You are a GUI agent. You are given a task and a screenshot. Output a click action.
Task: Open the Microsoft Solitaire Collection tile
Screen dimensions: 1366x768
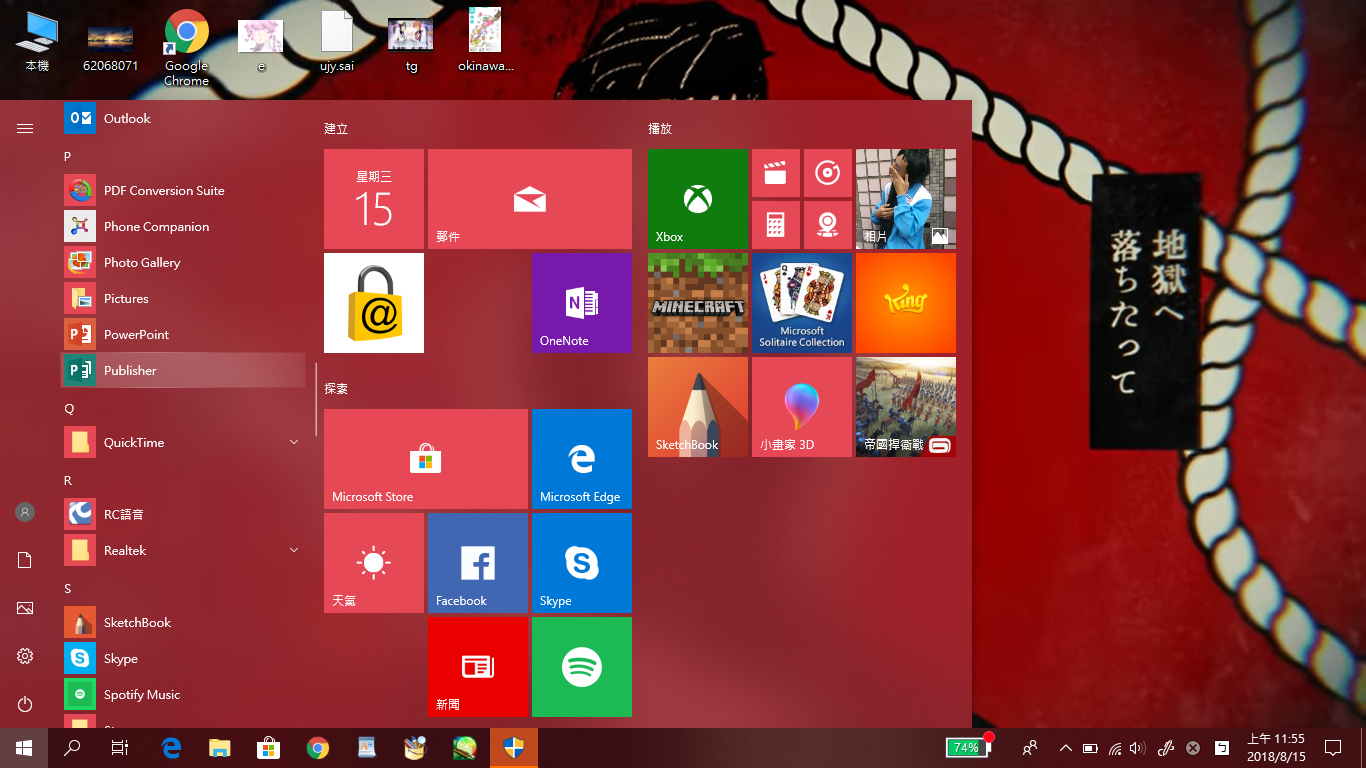coord(801,303)
